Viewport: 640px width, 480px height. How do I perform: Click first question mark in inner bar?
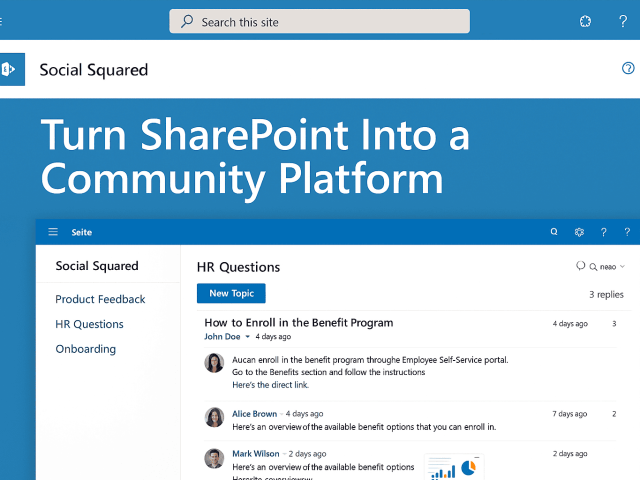(604, 232)
